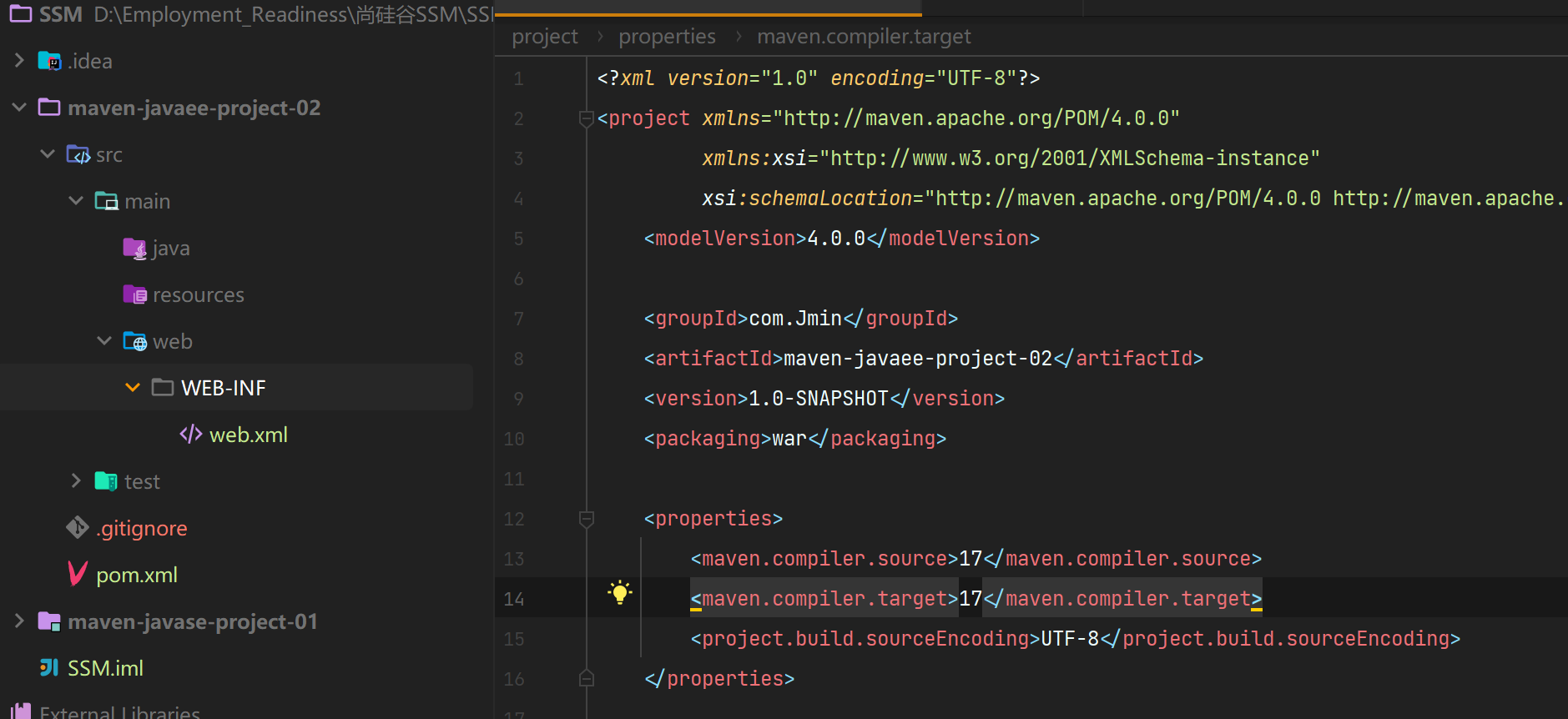Click the line 14 number in gutter
1568x719 pixels.
coord(514,599)
